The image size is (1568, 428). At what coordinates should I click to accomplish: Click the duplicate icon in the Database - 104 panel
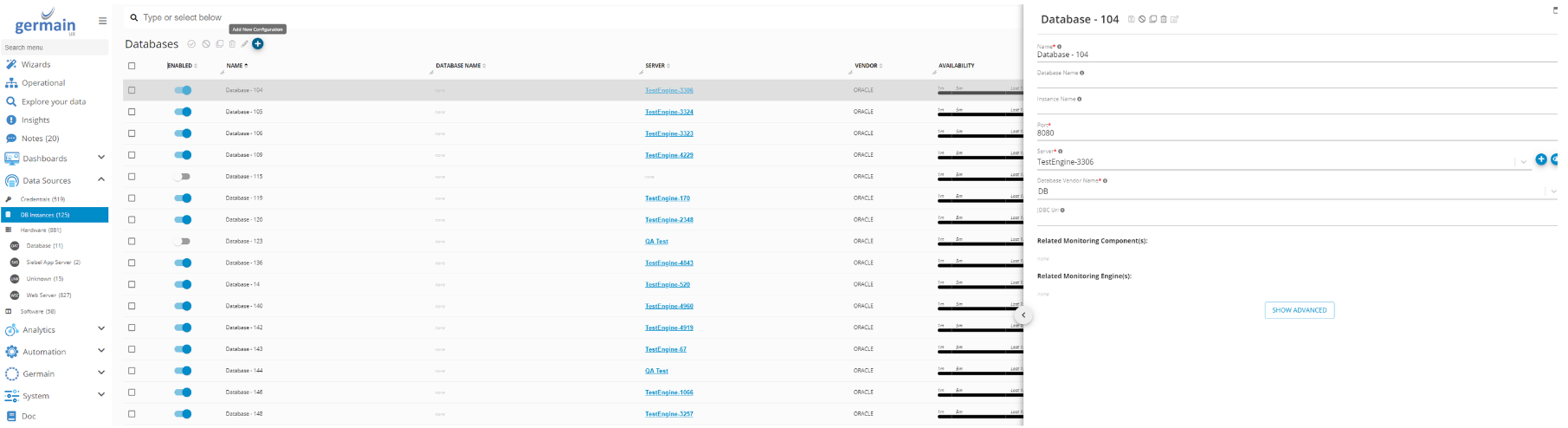coord(1152,19)
